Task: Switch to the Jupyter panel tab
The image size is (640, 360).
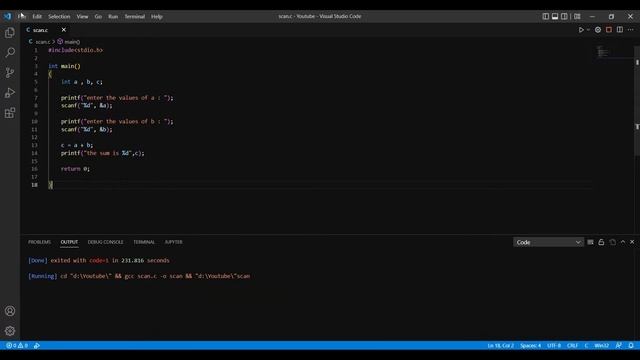Action: [x=173, y=242]
